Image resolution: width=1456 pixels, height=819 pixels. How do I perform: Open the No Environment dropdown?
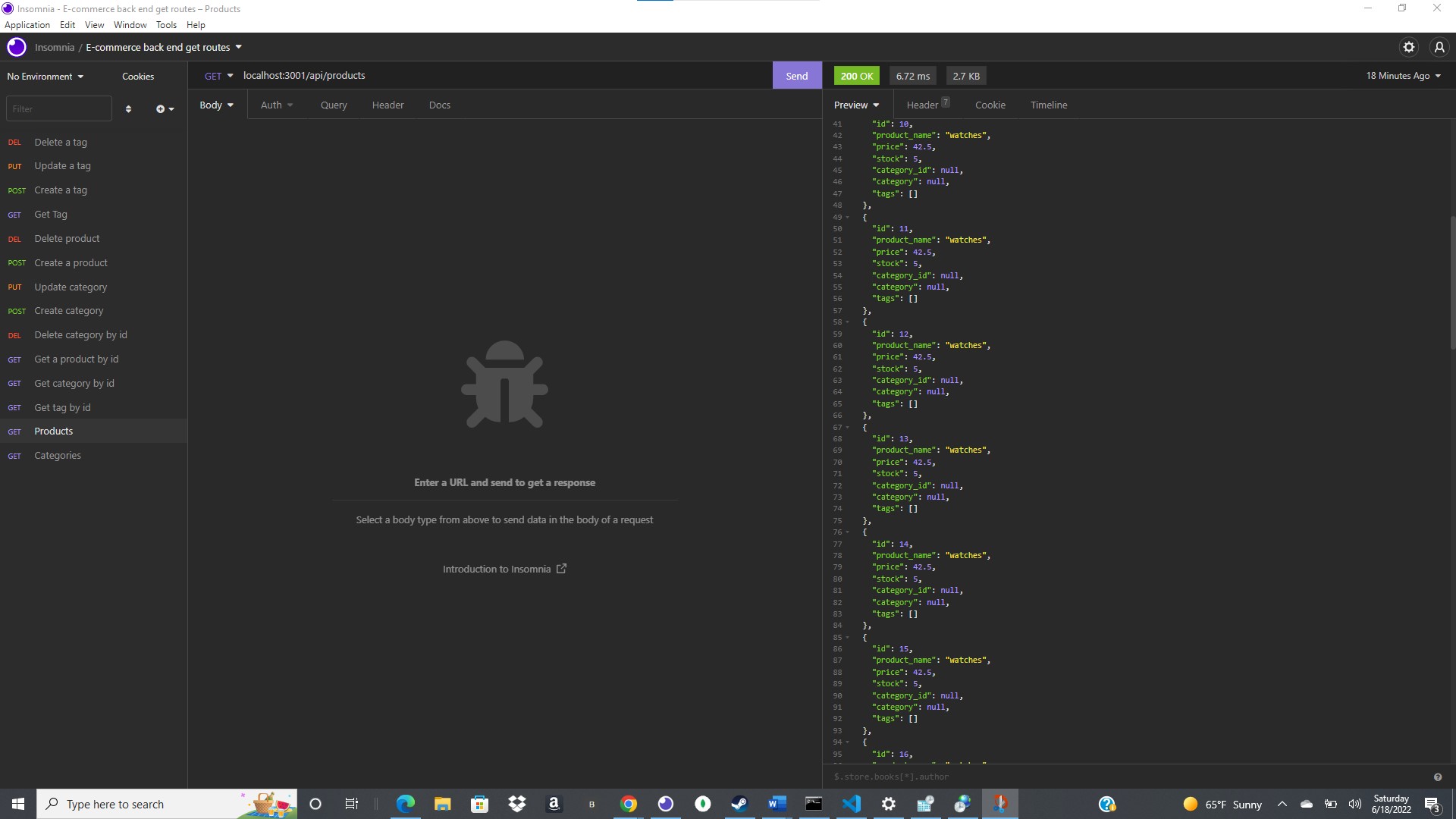click(45, 77)
